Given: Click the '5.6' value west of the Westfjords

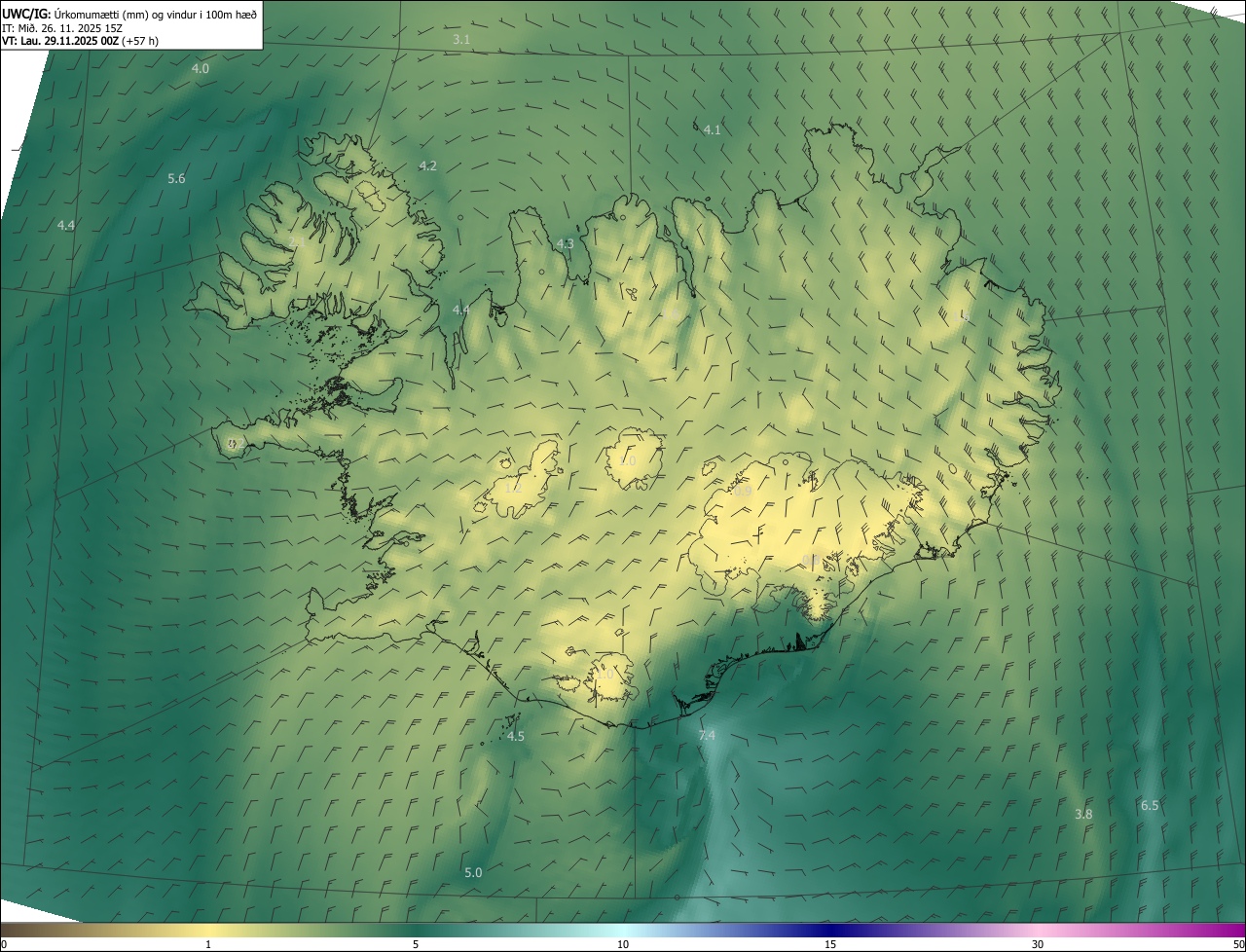Looking at the screenshot, I should pos(176,179).
